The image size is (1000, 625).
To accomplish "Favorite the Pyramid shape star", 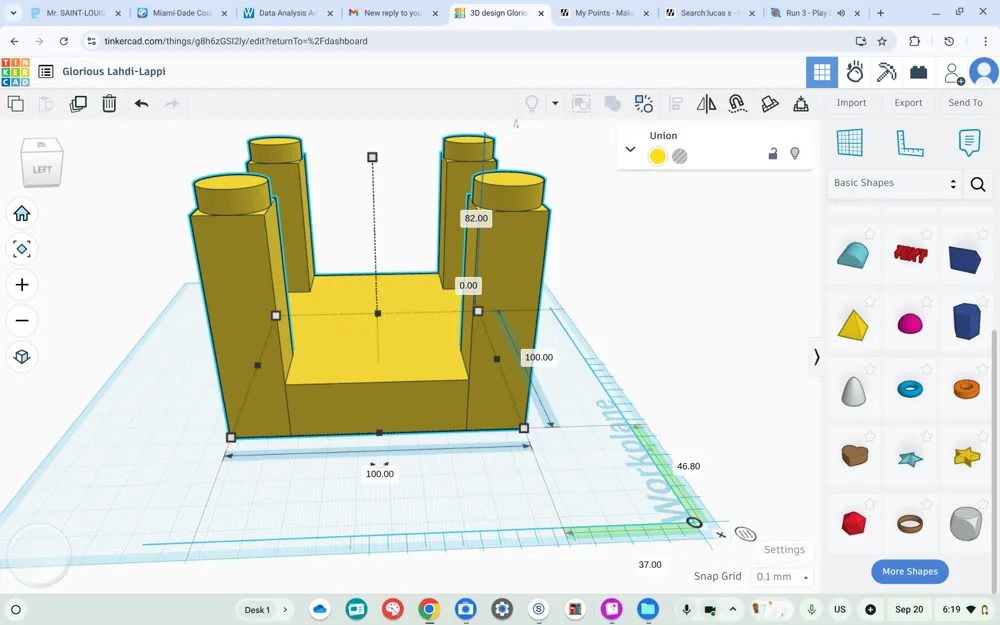I will [x=869, y=302].
